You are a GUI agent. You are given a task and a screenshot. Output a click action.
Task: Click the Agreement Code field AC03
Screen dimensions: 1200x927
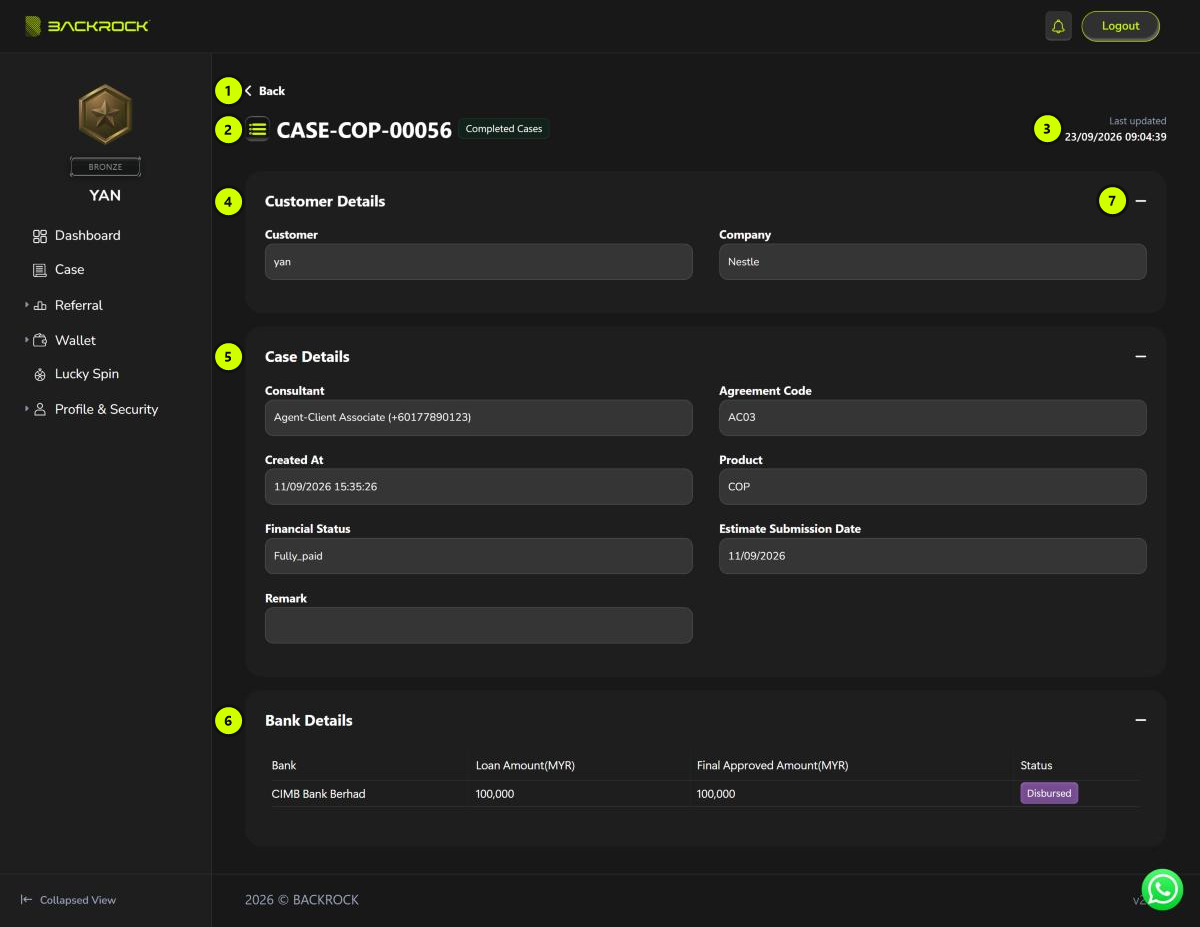tap(932, 418)
